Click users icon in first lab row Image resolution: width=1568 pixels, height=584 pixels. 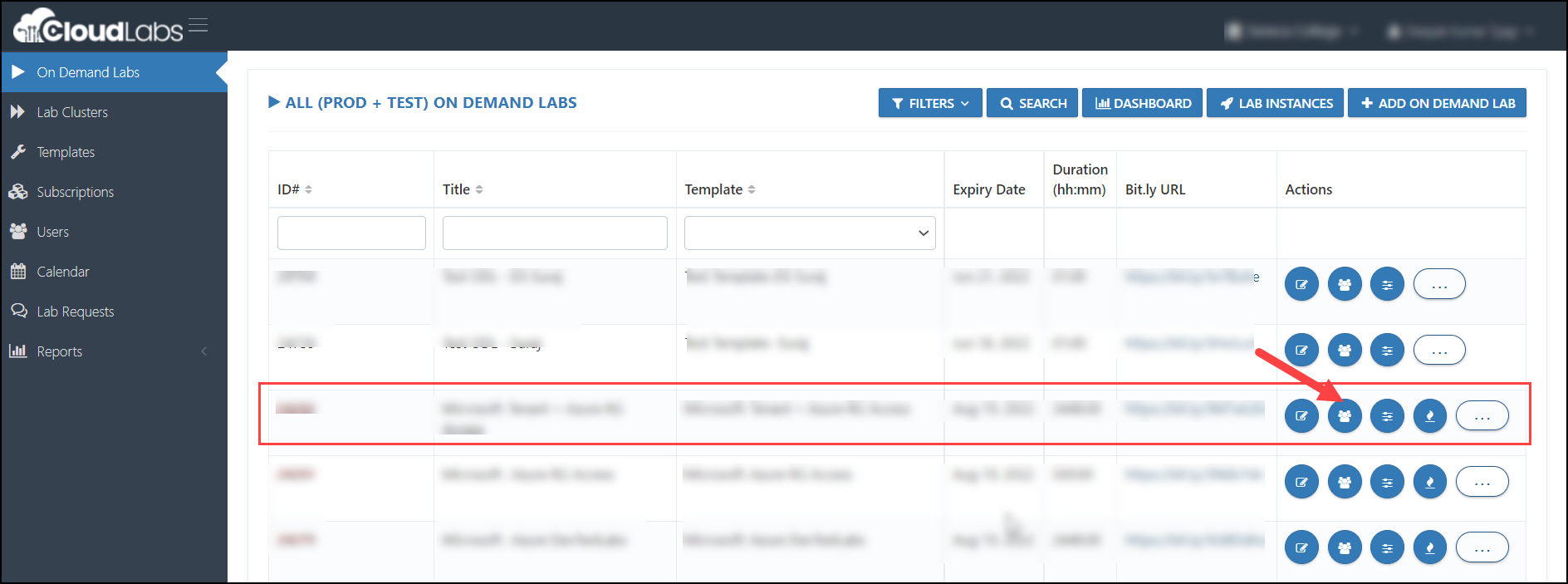[1345, 284]
